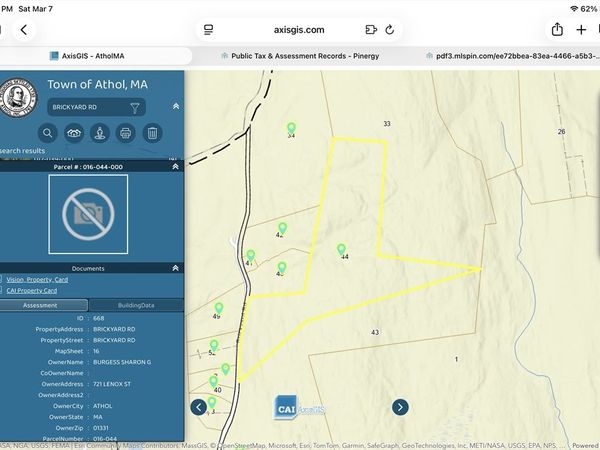Click the magnifier search icon
The image size is (600, 450).
pyautogui.click(x=48, y=132)
